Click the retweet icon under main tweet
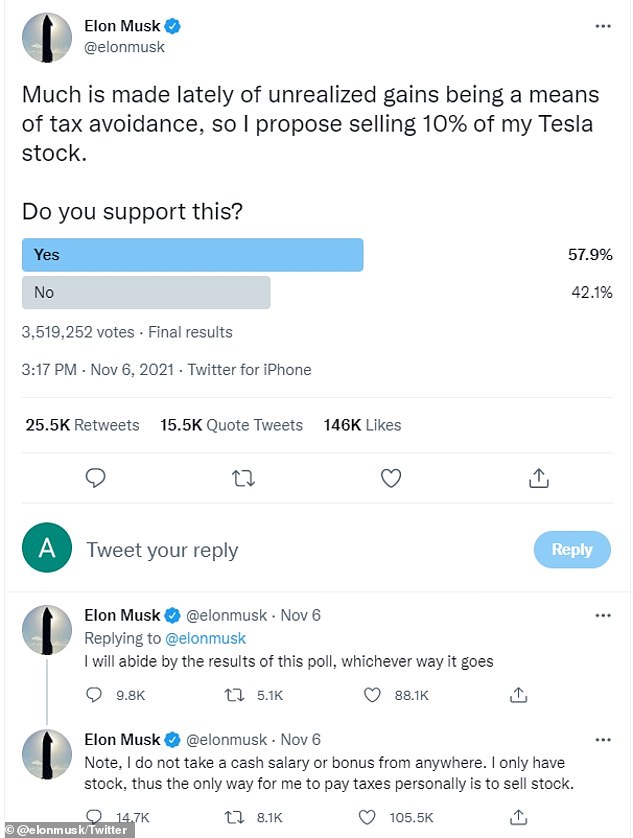The image size is (633, 838). (x=243, y=478)
